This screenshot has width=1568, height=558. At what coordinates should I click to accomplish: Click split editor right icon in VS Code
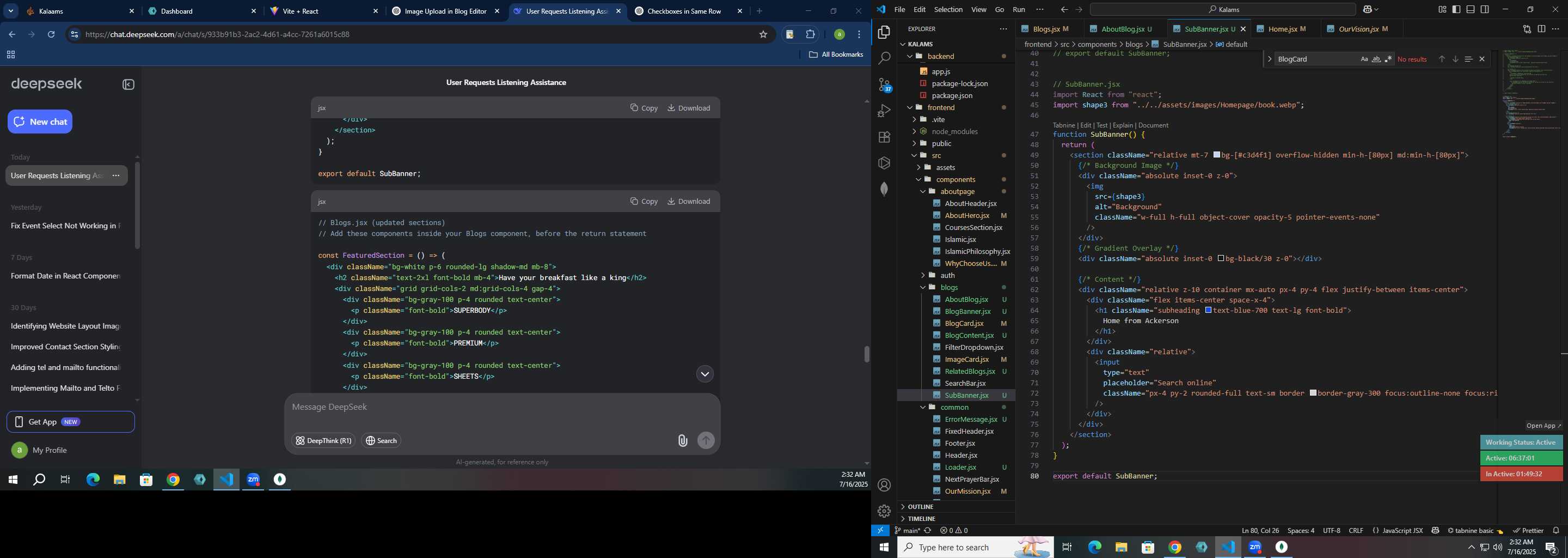coord(1541,29)
